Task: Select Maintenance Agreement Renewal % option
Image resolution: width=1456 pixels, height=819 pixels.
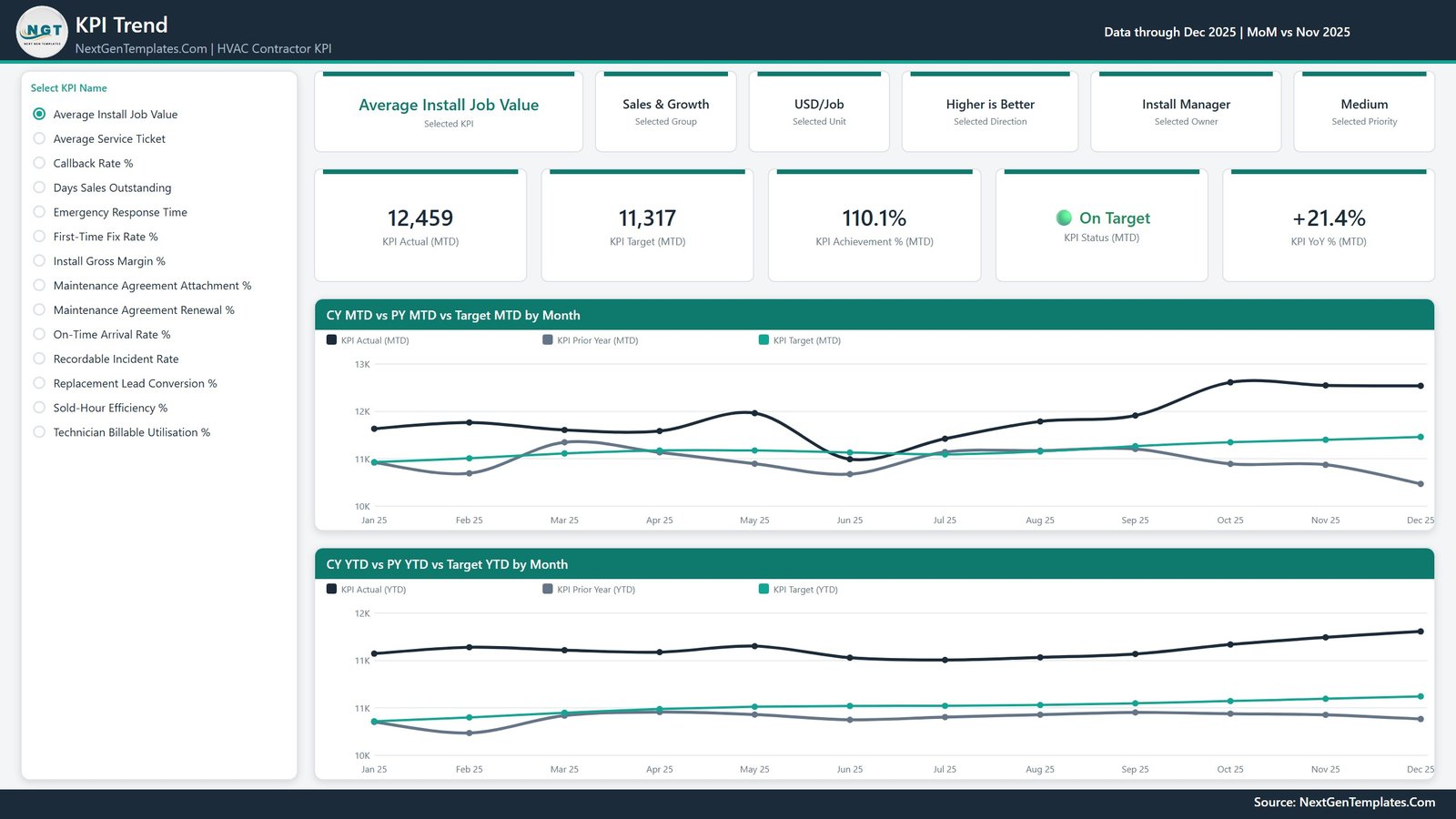Action: (x=39, y=310)
